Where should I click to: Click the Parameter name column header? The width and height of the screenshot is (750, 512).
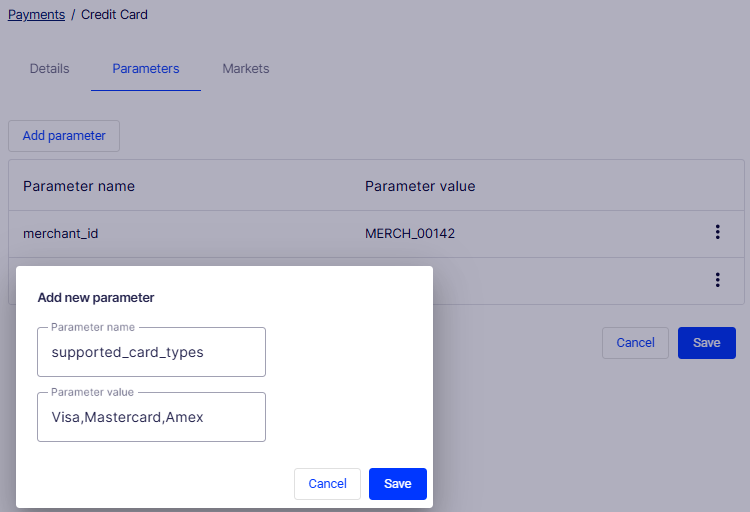(79, 186)
